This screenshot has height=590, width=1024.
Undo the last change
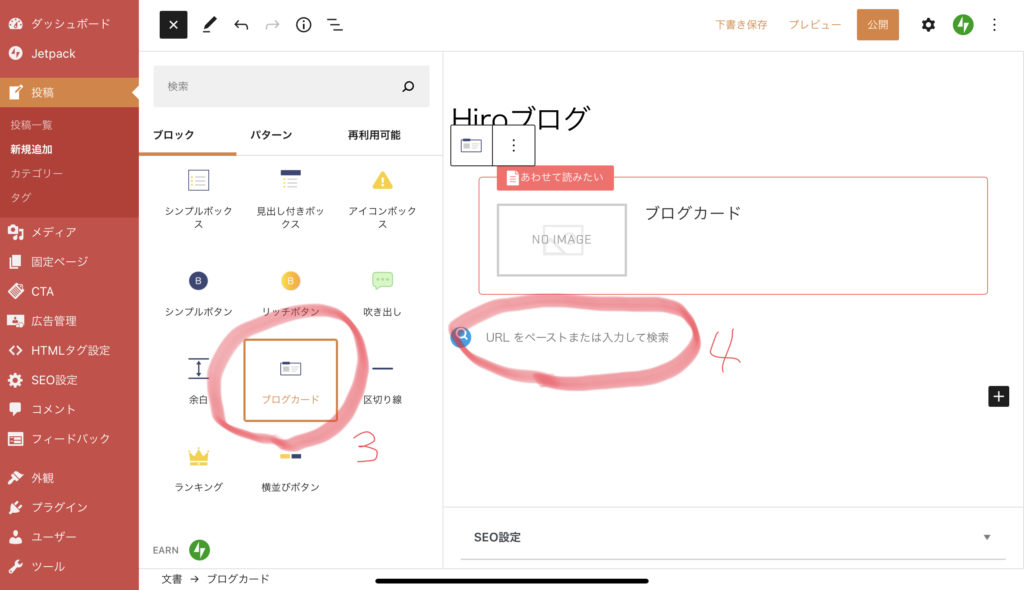click(x=241, y=25)
